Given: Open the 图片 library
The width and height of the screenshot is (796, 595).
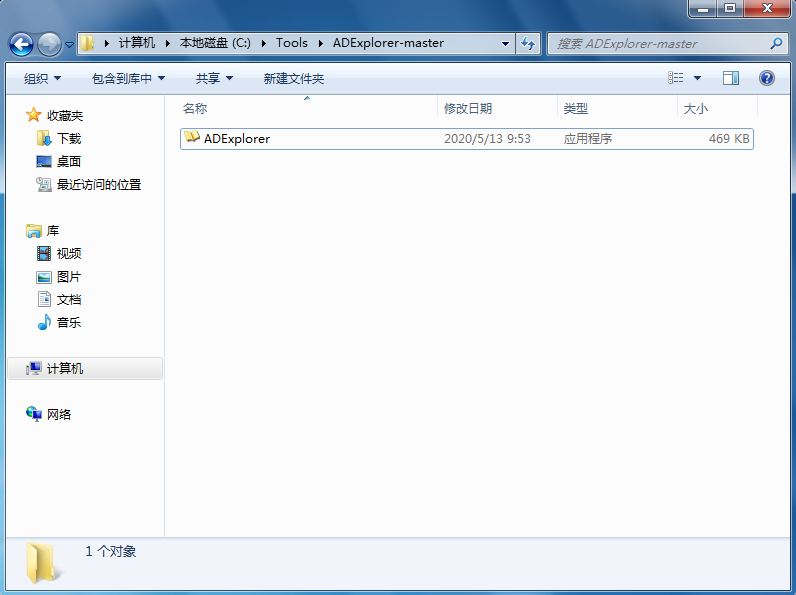Looking at the screenshot, I should (x=69, y=277).
